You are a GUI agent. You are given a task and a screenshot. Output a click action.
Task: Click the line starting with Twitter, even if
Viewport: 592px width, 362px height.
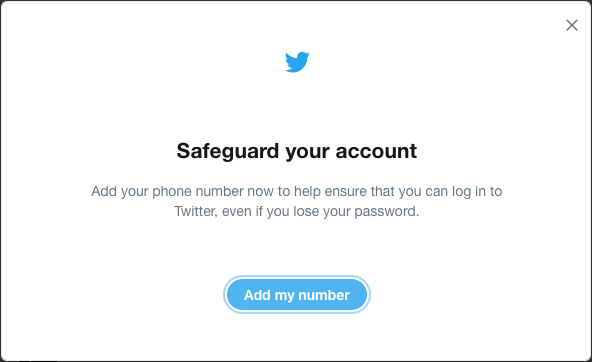pos(297,211)
